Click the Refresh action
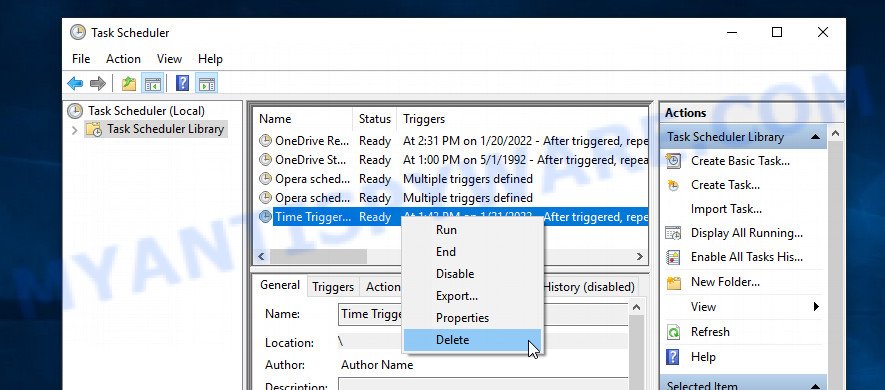The width and height of the screenshot is (885, 390). tap(710, 332)
